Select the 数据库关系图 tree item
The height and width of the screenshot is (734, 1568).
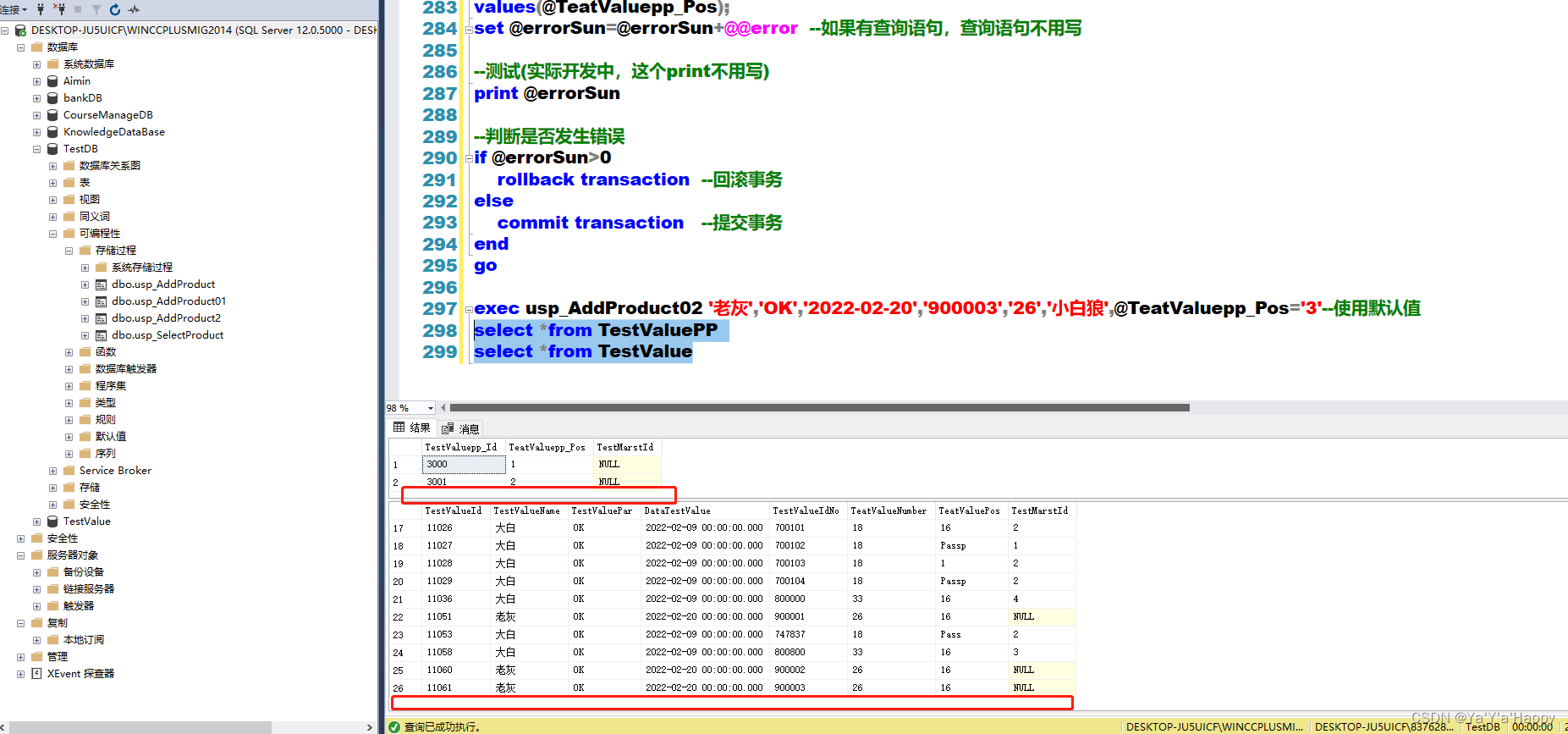tap(110, 166)
